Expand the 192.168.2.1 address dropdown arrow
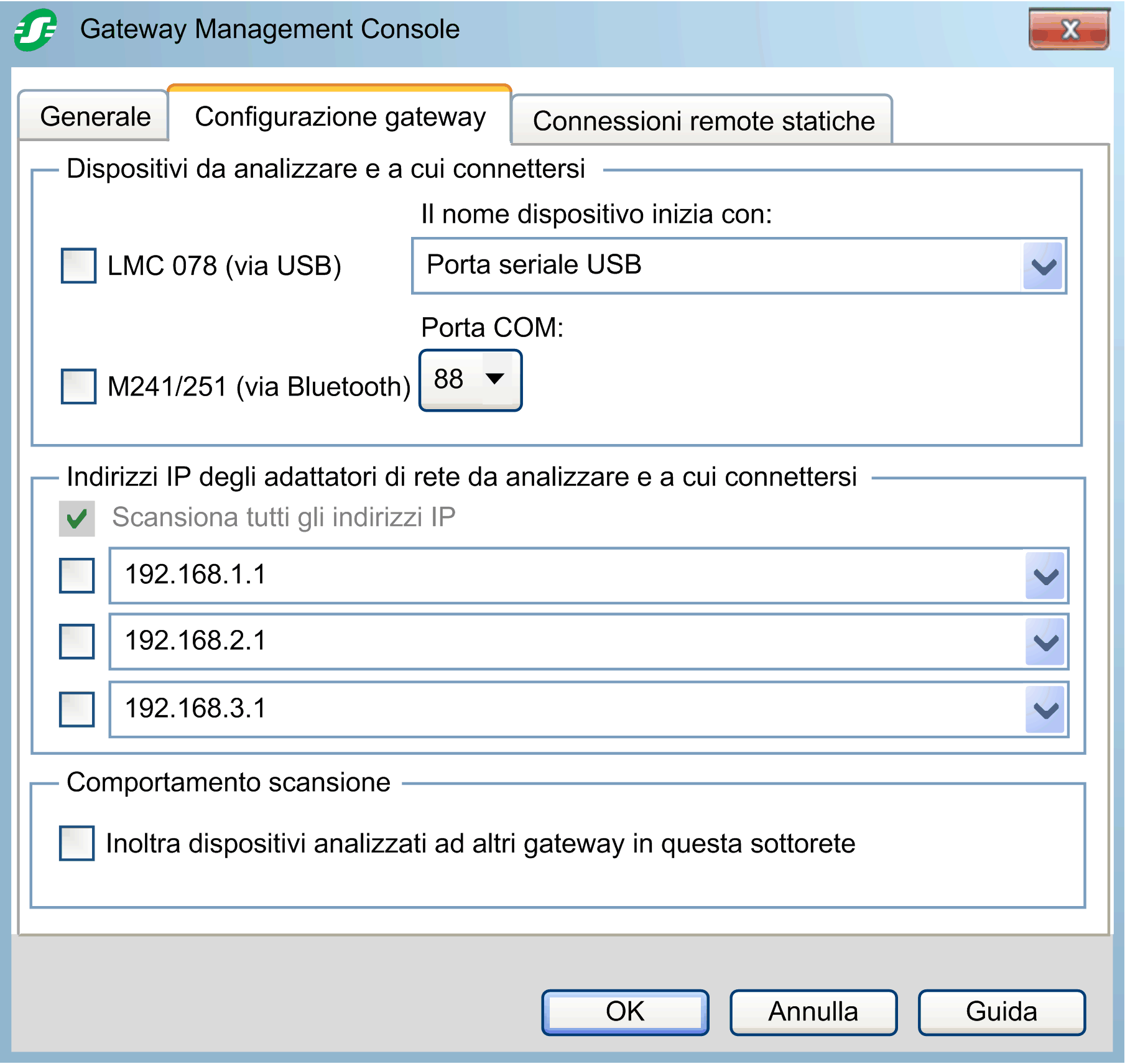Image resolution: width=1125 pixels, height=1064 pixels. (x=1045, y=642)
